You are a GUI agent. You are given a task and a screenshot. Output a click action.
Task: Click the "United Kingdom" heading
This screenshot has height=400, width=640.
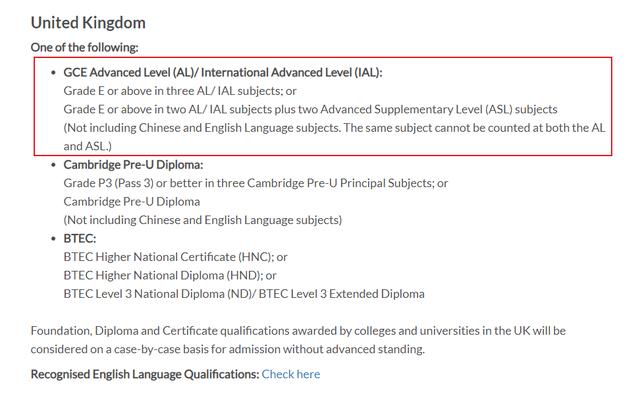tap(88, 22)
